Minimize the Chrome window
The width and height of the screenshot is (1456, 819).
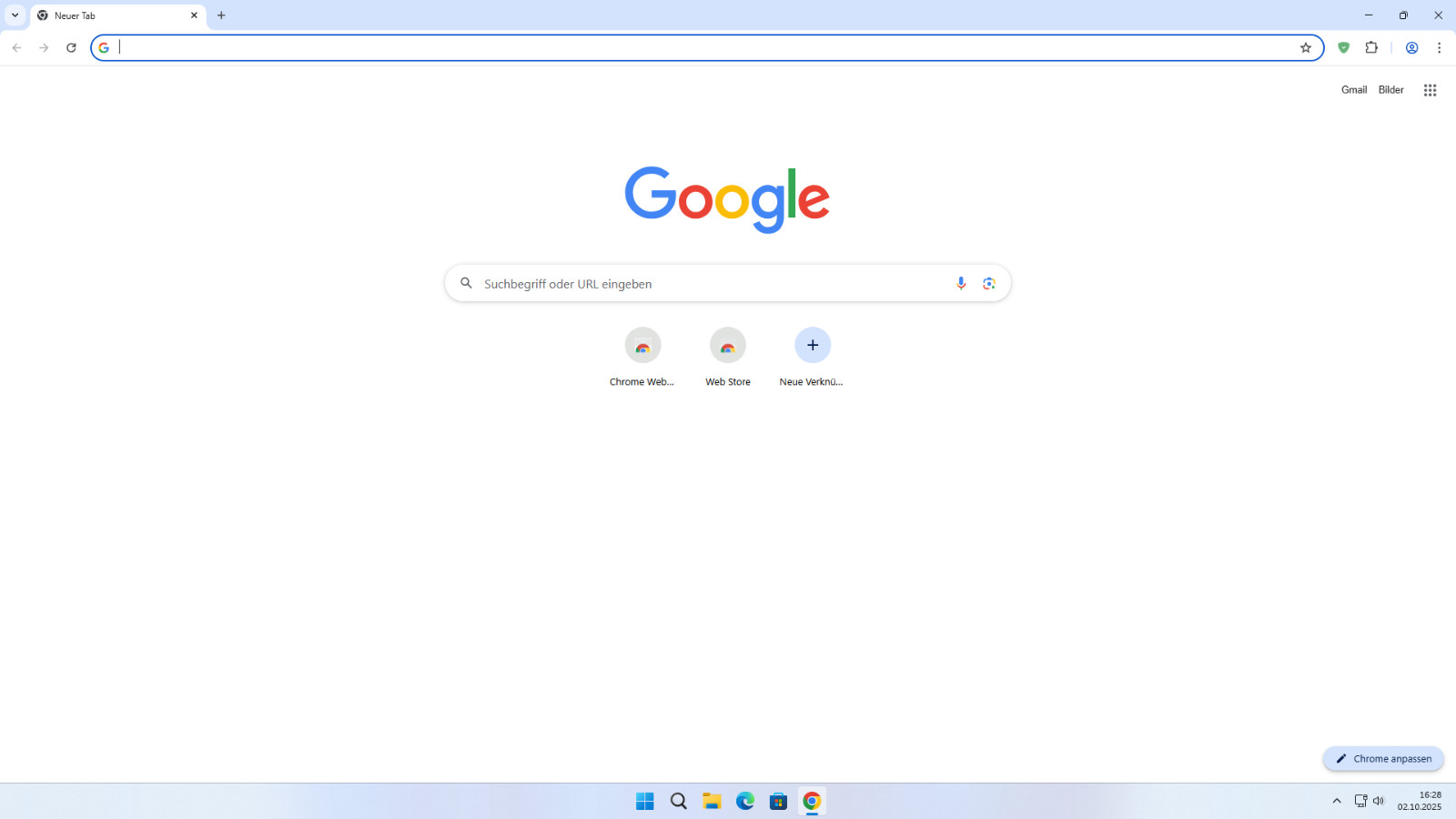(1369, 15)
